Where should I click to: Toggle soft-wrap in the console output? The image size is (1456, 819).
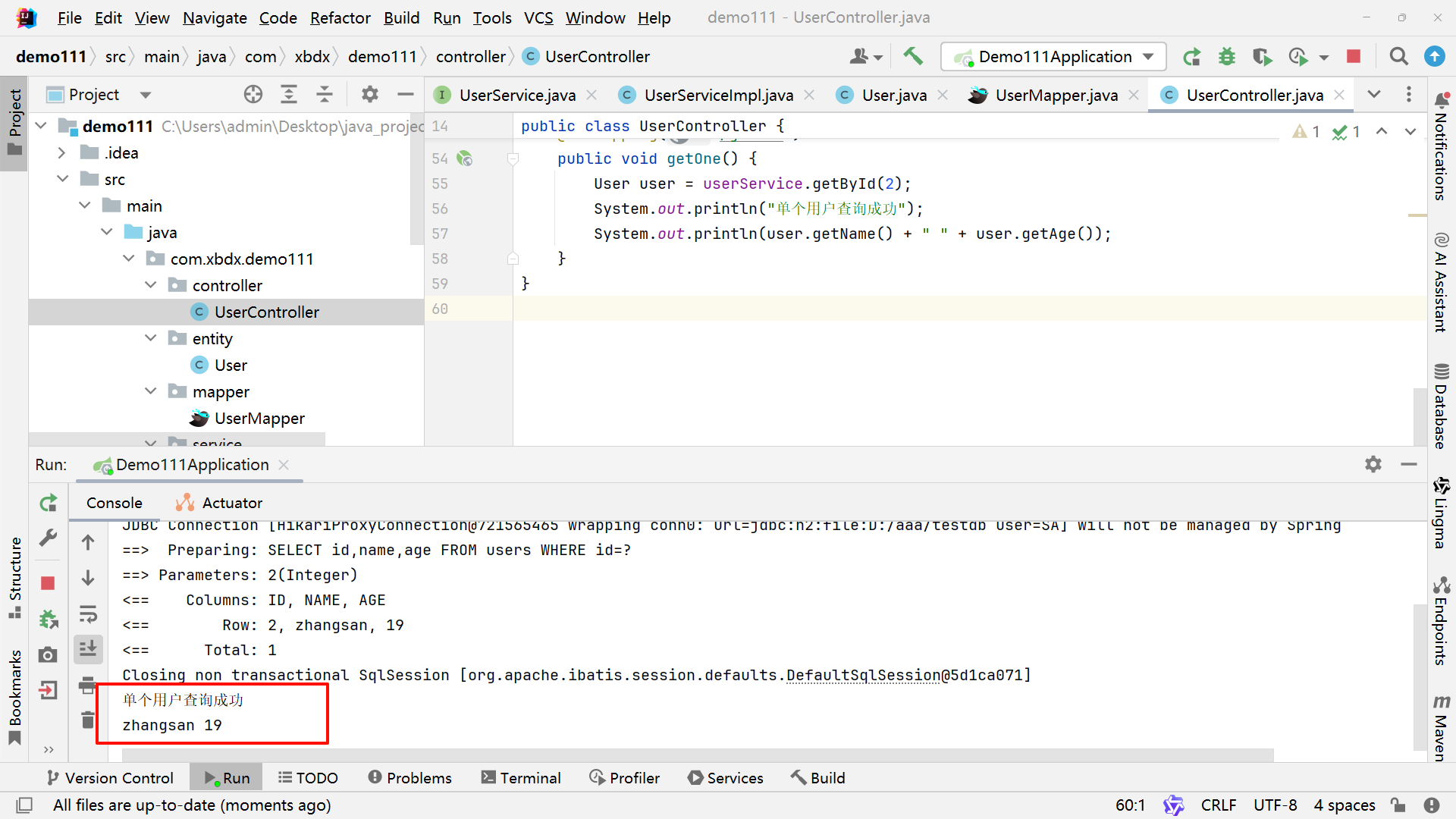pyautogui.click(x=88, y=613)
